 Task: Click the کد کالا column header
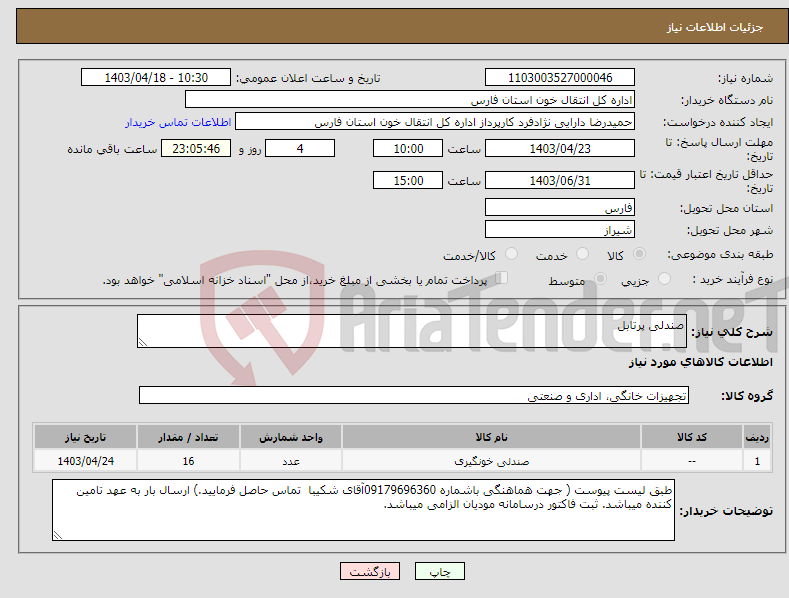tap(692, 437)
